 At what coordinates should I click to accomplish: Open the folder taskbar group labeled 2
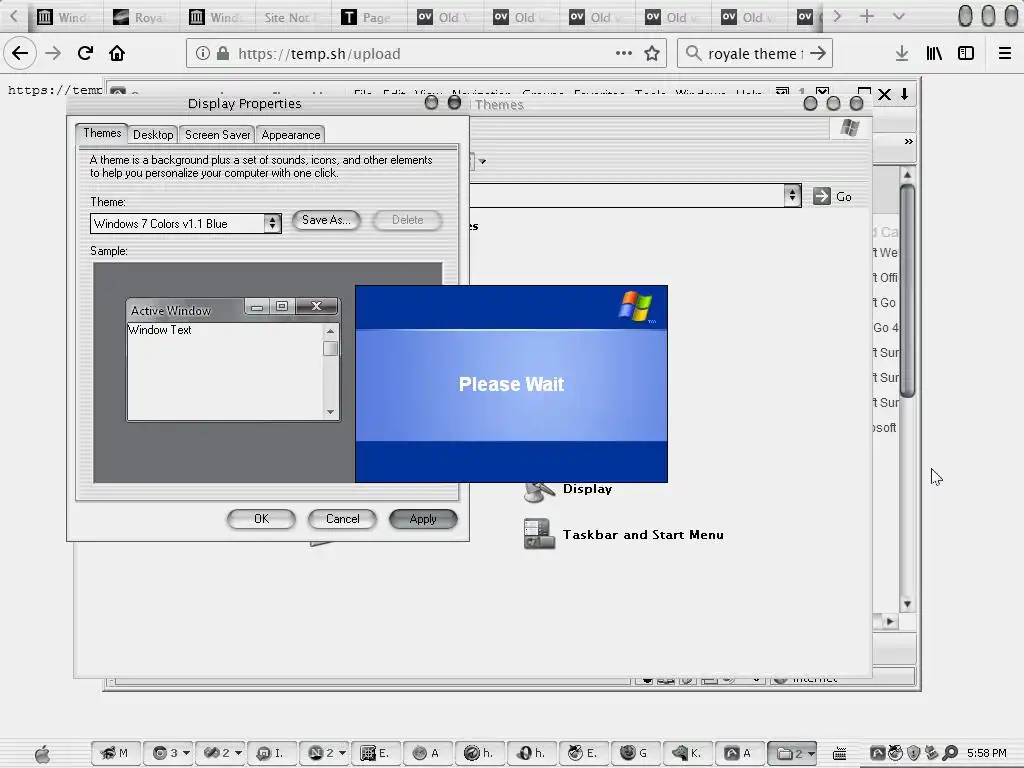pos(792,753)
